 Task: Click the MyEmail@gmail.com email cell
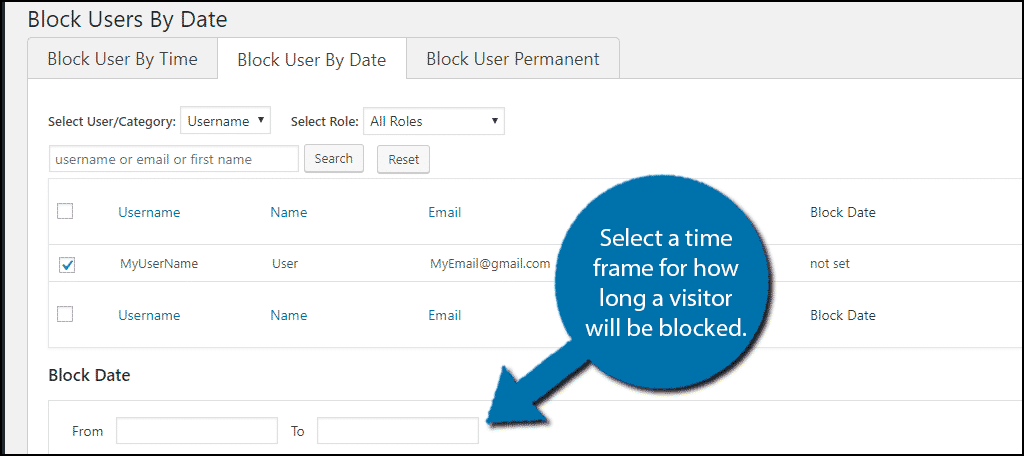[x=490, y=264]
